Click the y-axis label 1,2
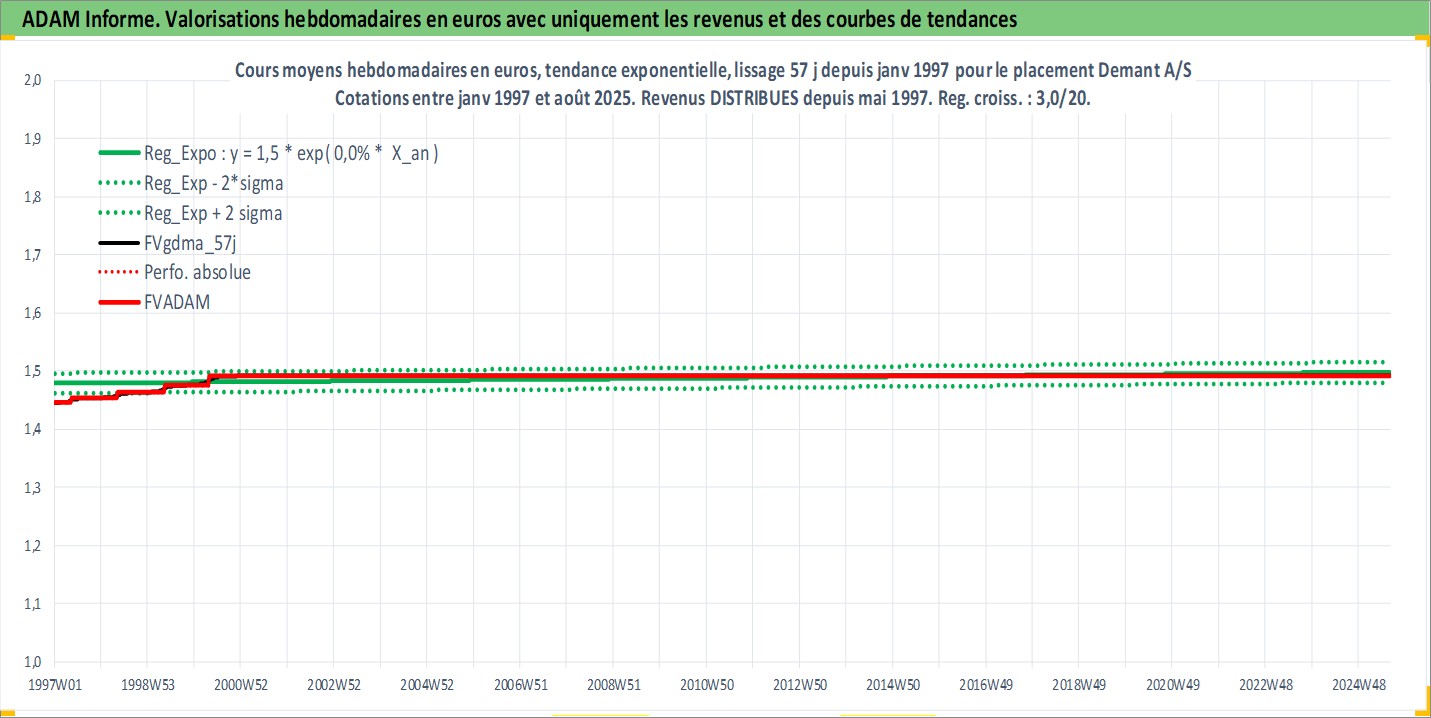Screen dimensions: 1431x718 [31, 545]
